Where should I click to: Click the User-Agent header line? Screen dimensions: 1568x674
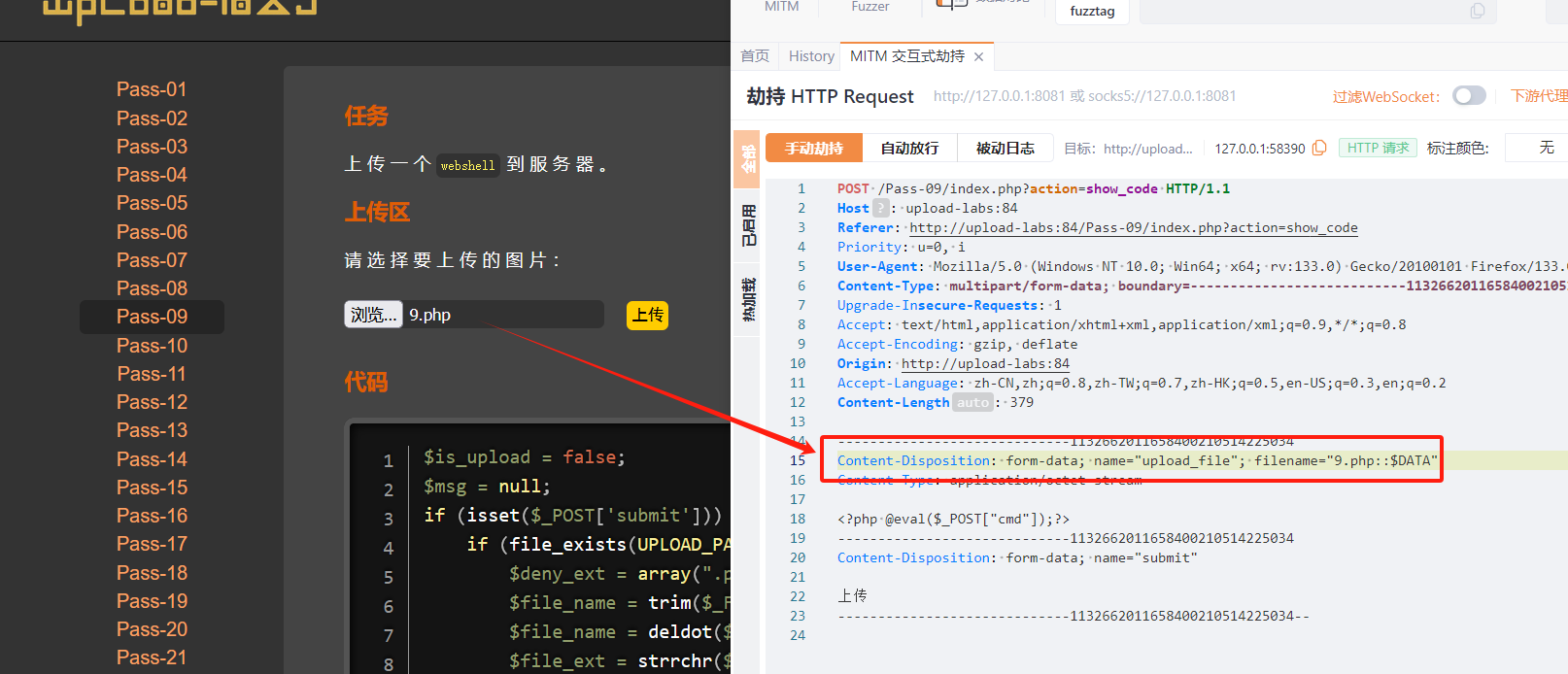coord(1202,266)
